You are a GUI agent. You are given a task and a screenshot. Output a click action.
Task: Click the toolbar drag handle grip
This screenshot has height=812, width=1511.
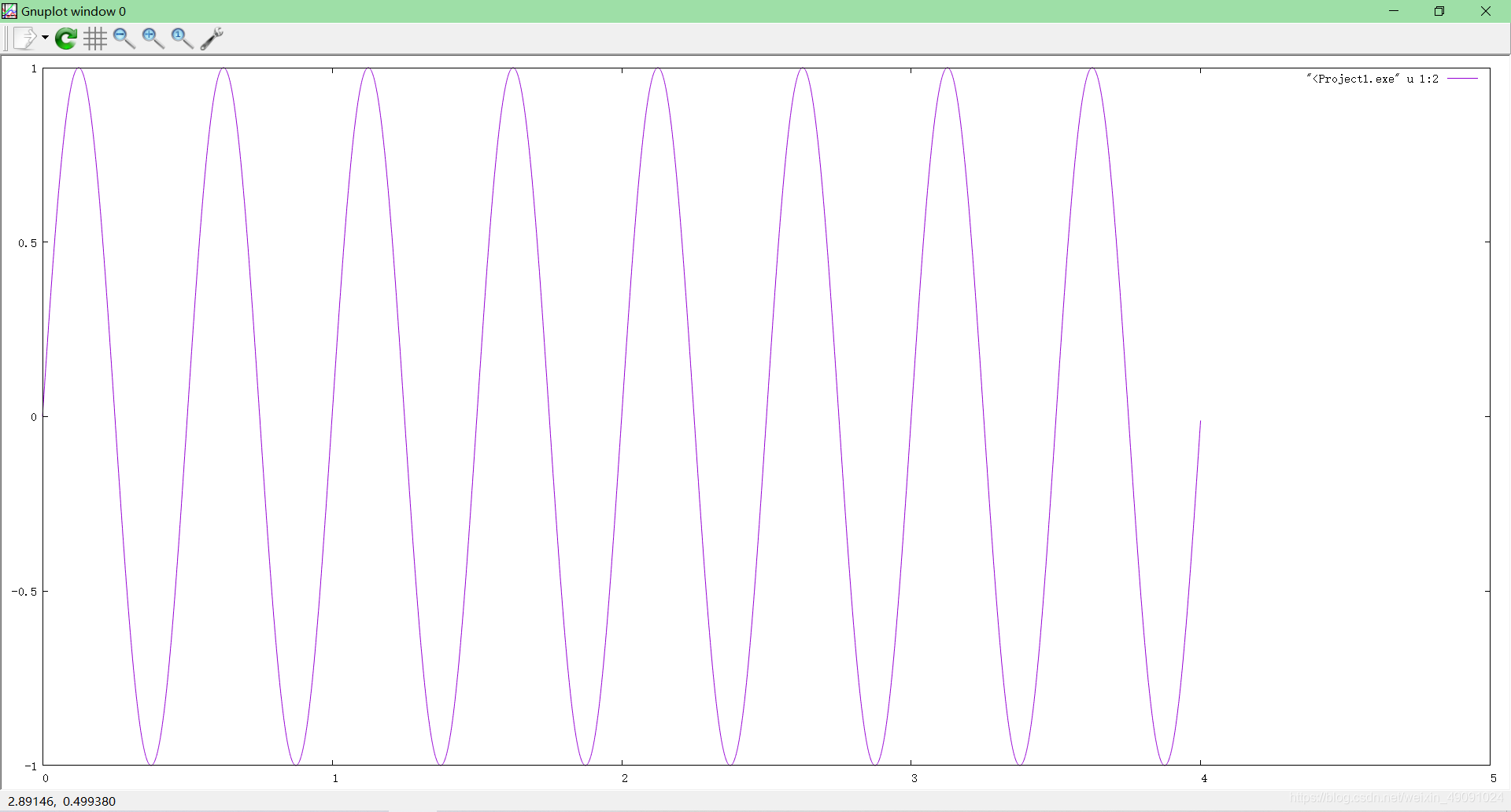coord(6,38)
